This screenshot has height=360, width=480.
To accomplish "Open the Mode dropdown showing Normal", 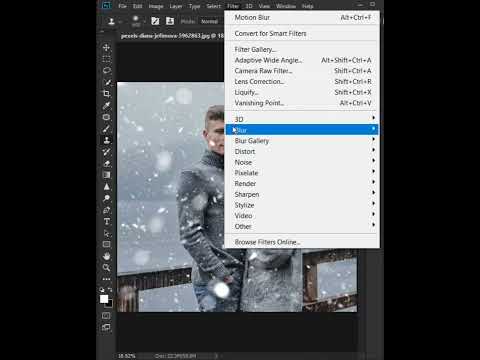I will [x=209, y=21].
